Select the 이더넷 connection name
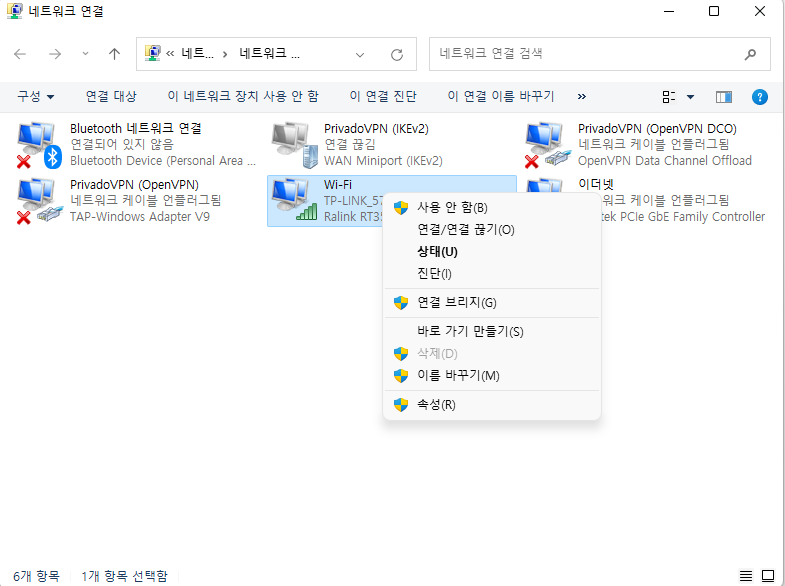This screenshot has height=586, width=785. pyautogui.click(x=596, y=184)
